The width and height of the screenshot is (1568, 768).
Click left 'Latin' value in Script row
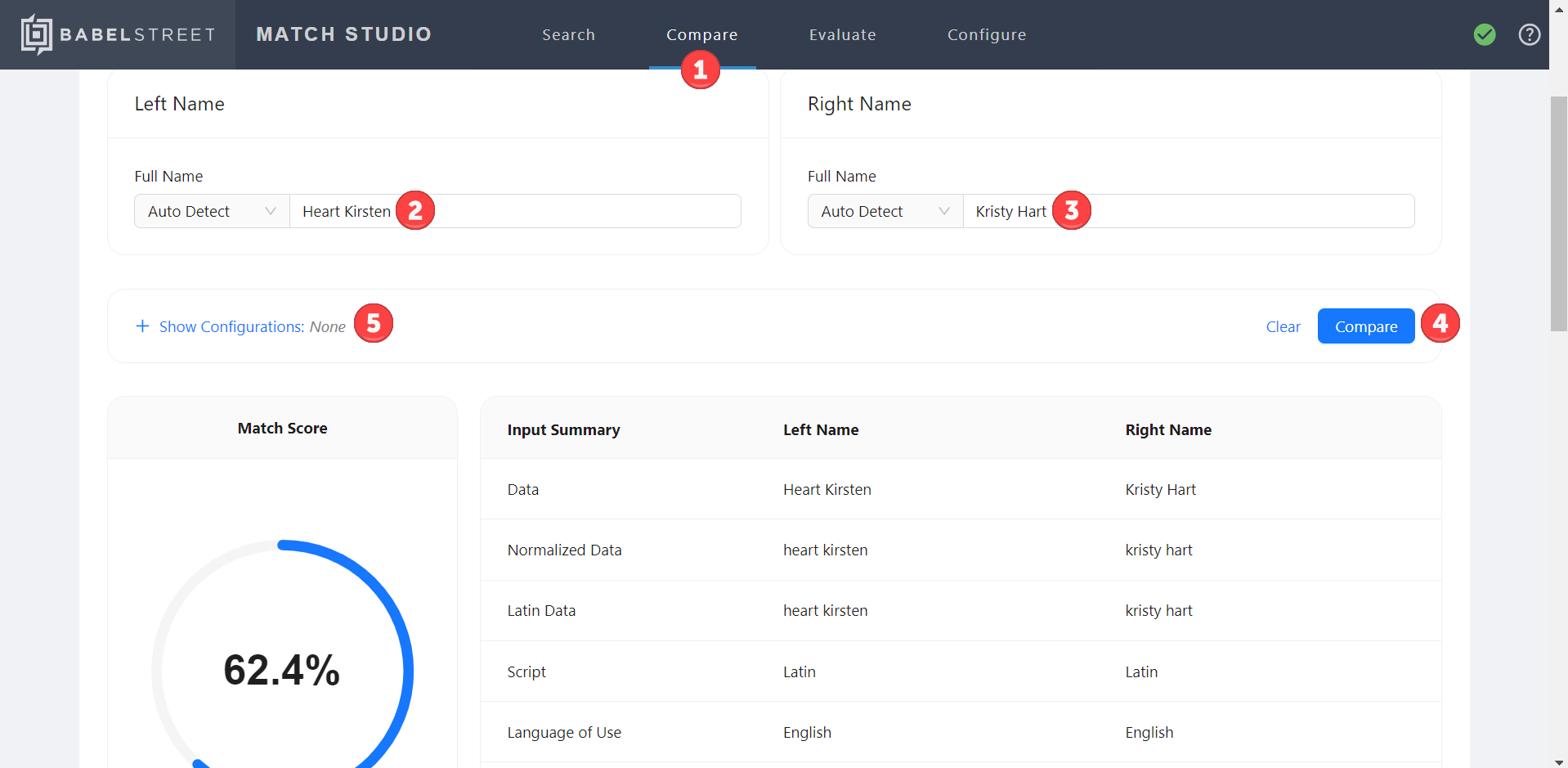[x=800, y=671]
